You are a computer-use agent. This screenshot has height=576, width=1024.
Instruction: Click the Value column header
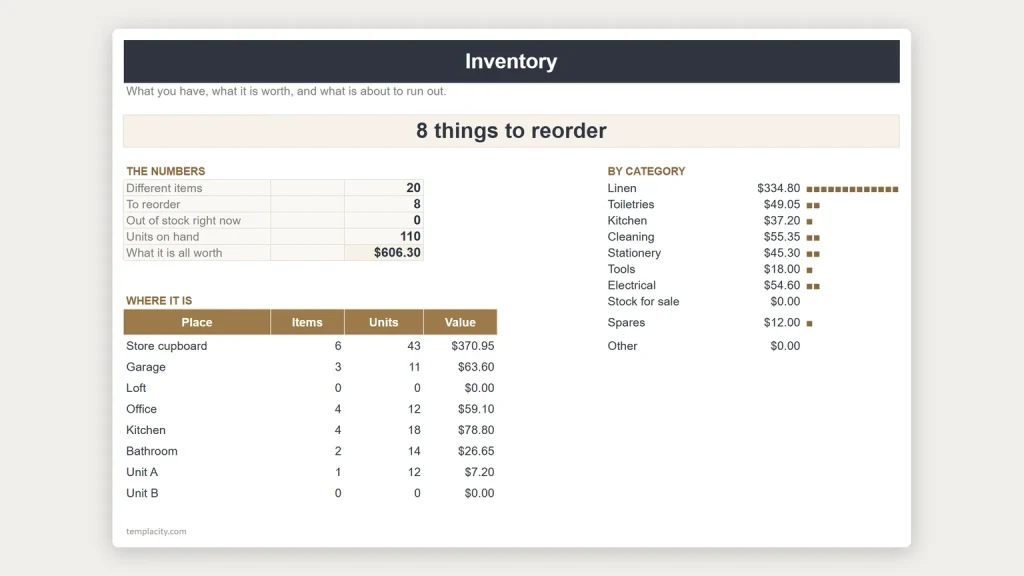coord(460,322)
